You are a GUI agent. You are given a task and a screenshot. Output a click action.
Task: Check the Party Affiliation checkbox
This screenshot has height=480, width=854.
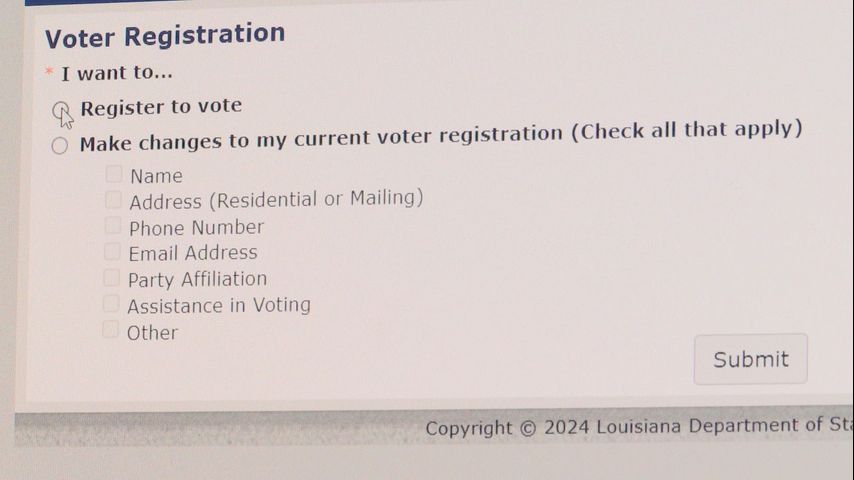(111, 278)
